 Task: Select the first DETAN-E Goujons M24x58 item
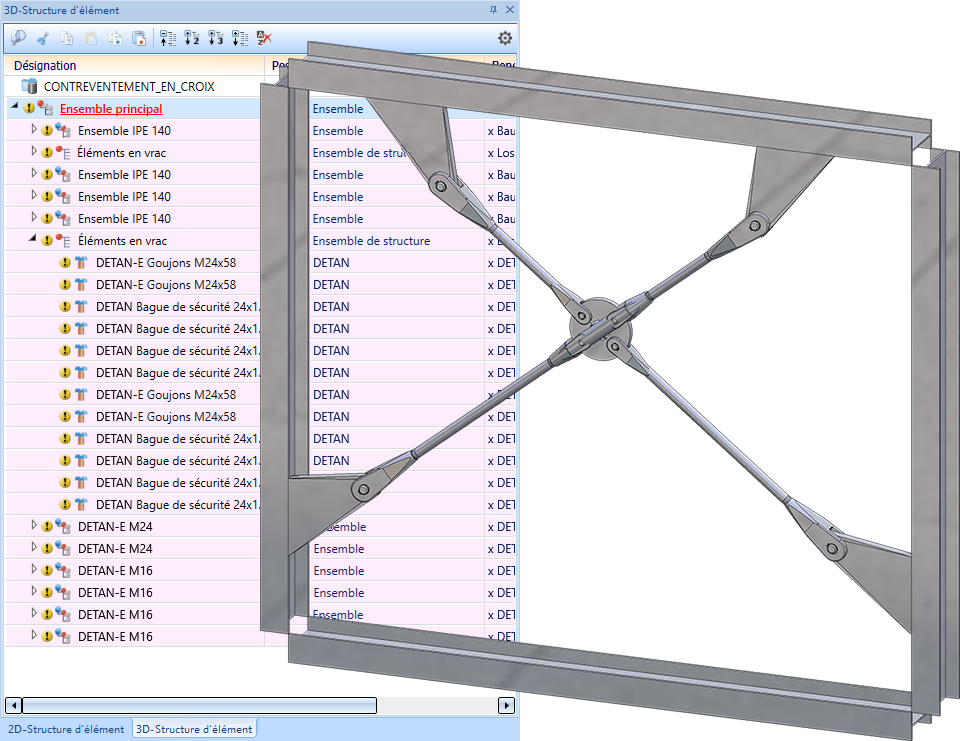pos(165,263)
